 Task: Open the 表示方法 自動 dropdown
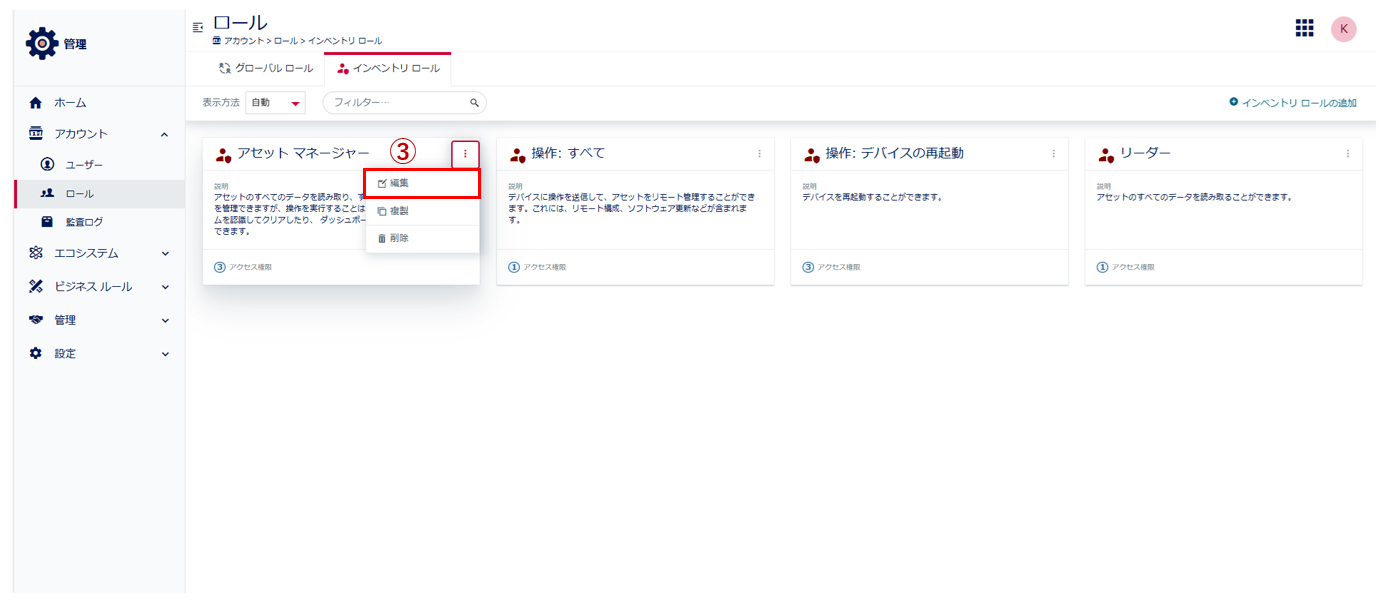click(275, 103)
